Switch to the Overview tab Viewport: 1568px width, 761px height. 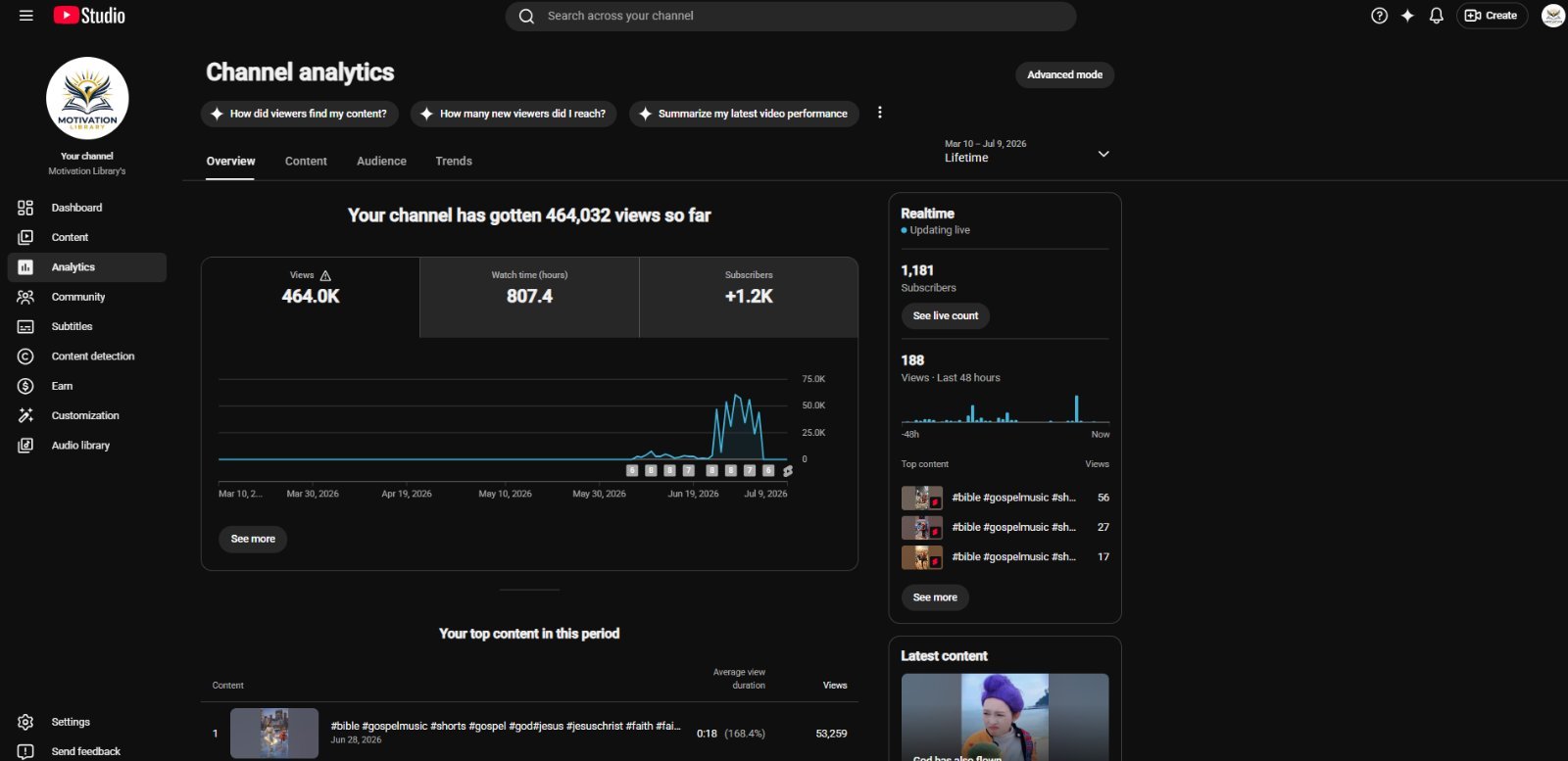230,162
